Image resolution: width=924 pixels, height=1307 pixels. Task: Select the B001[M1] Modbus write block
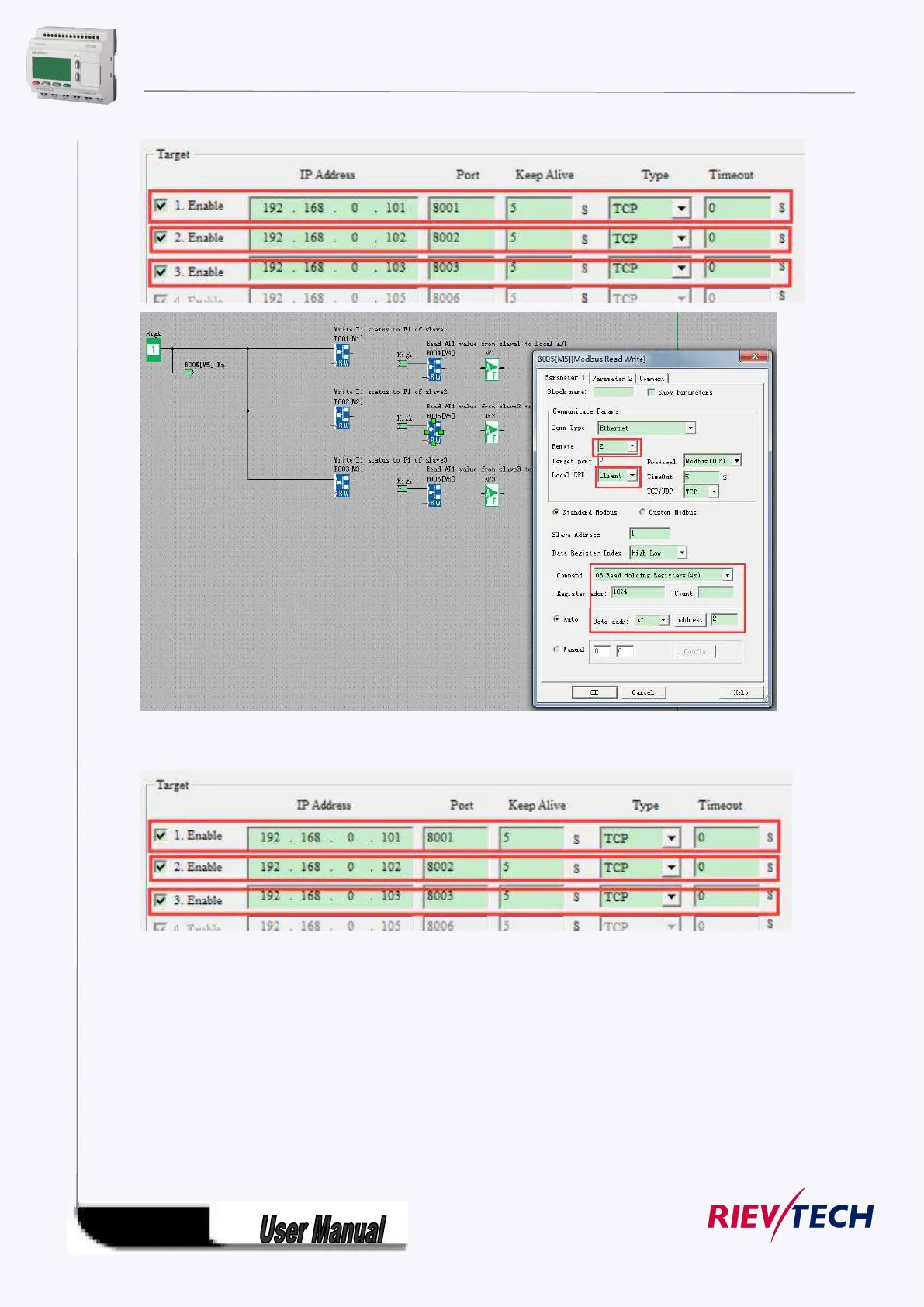(x=342, y=355)
